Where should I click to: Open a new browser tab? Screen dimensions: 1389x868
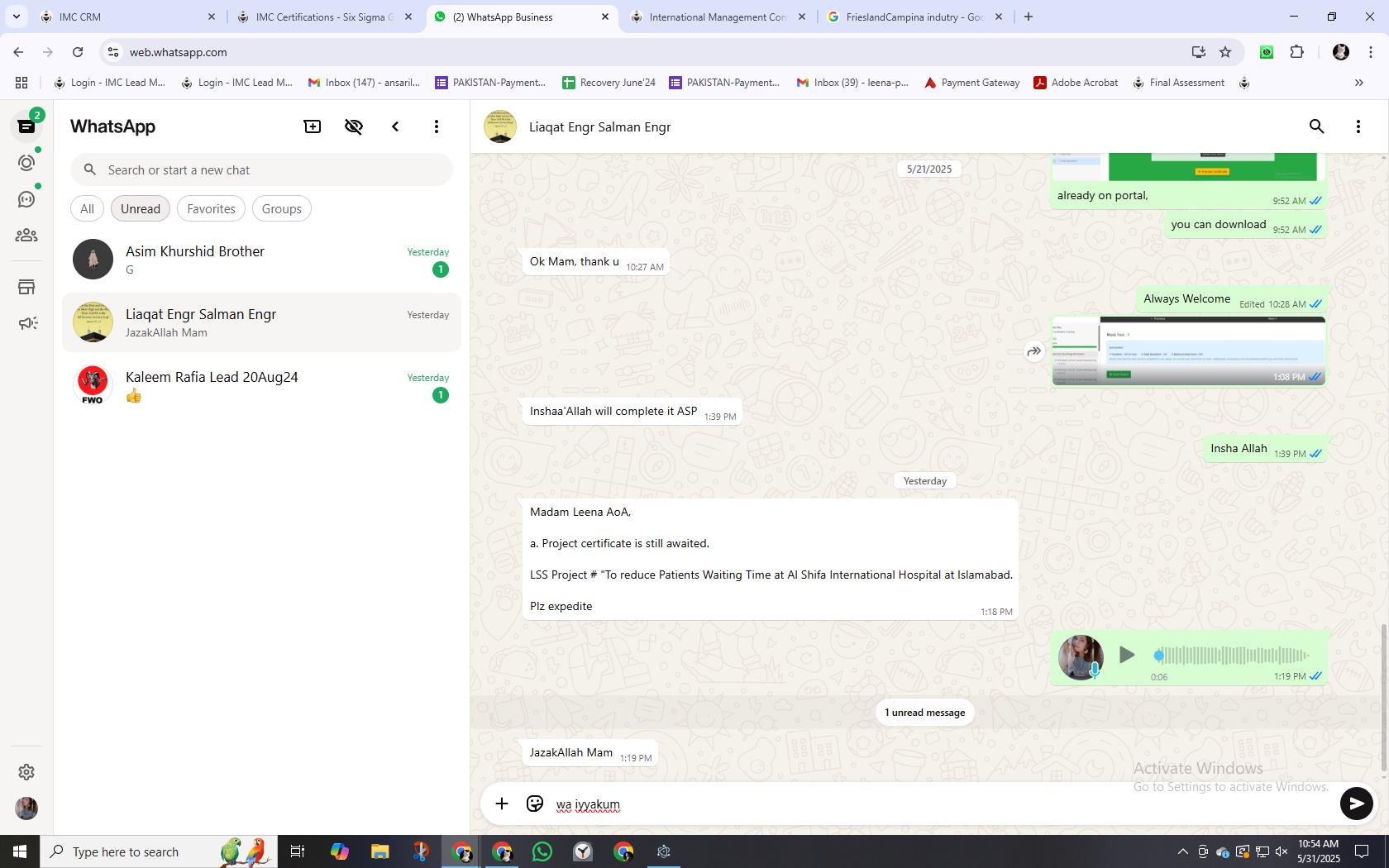(x=1029, y=17)
